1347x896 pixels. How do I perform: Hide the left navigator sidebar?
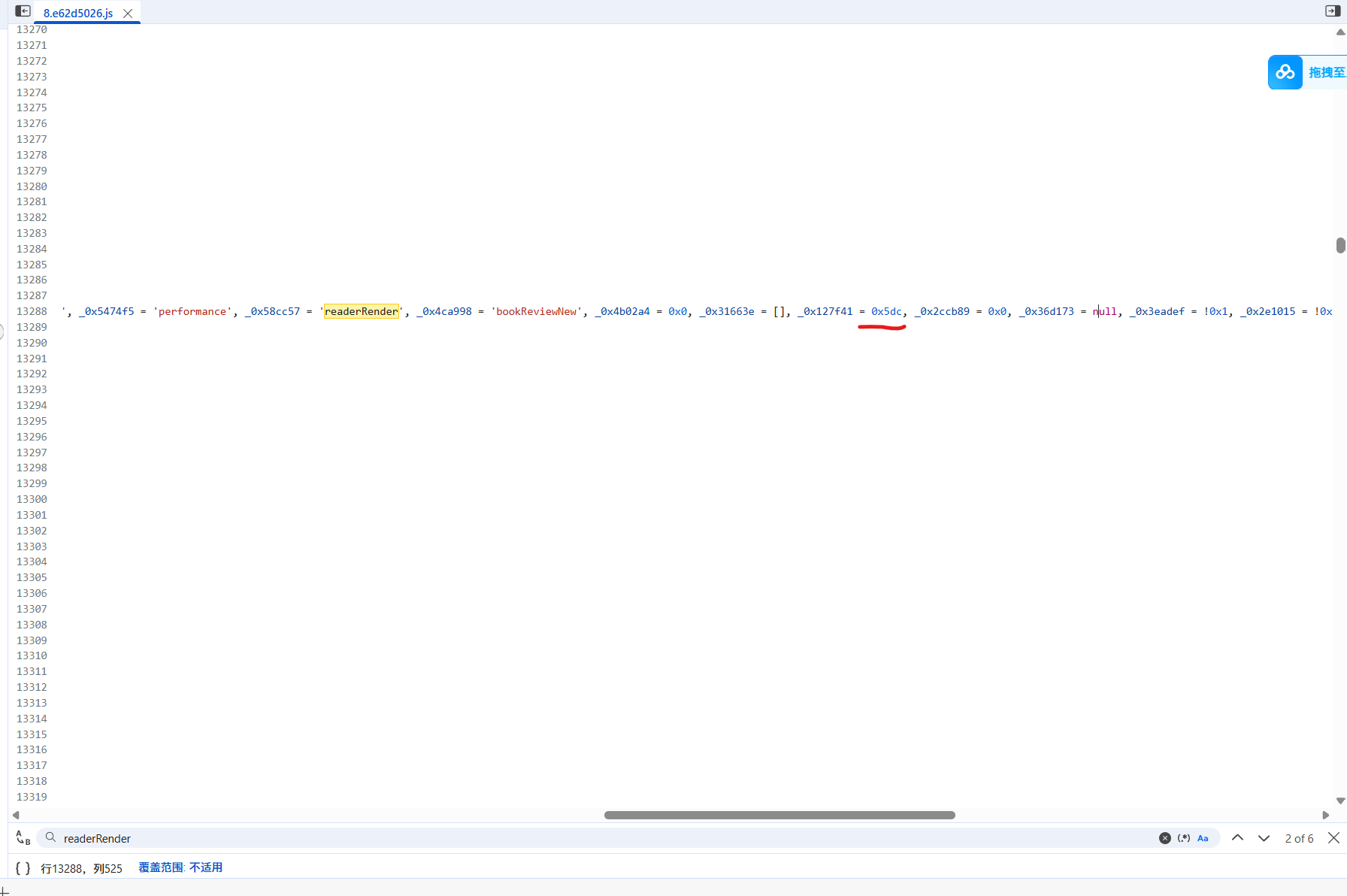tap(23, 11)
